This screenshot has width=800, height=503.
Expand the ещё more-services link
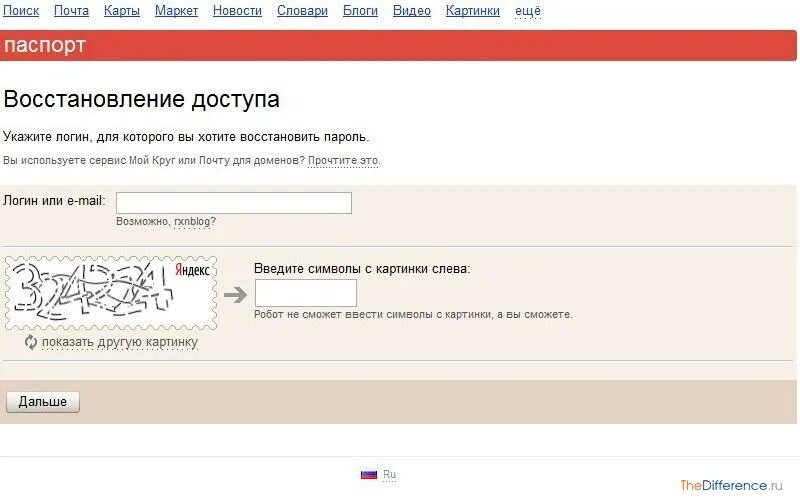(x=528, y=11)
